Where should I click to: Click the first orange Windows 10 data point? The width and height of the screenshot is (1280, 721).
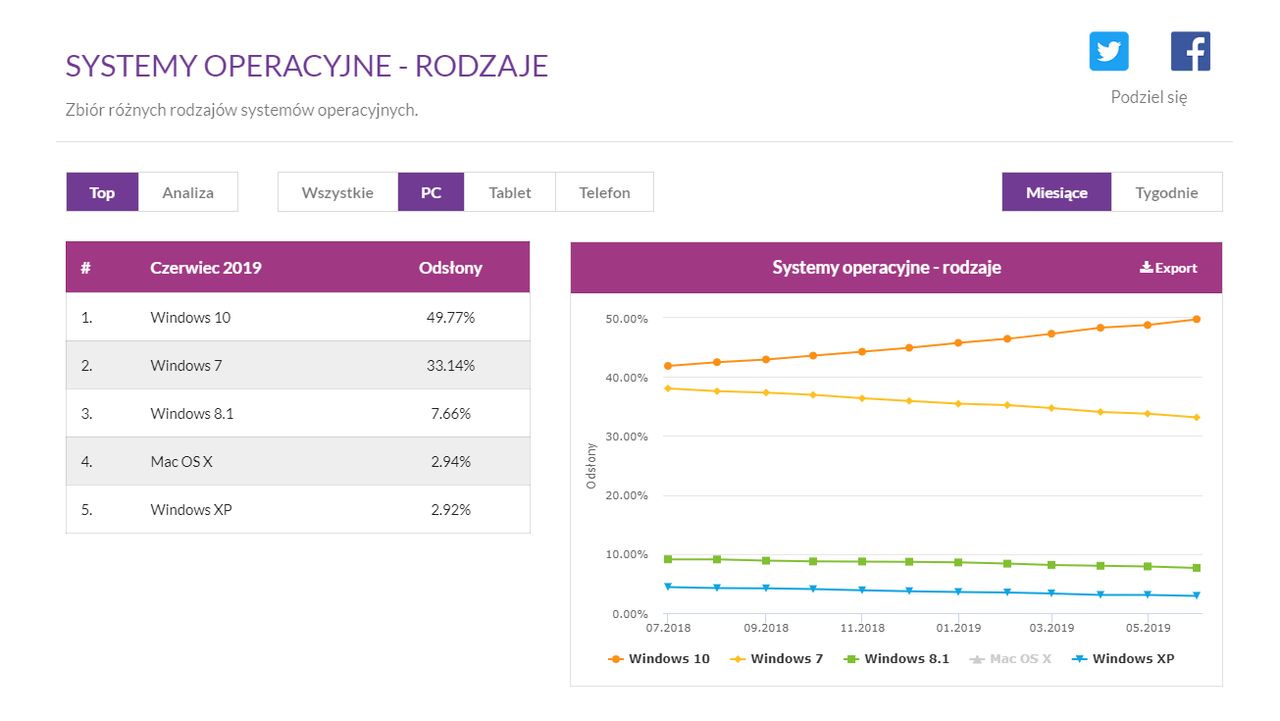[x=667, y=366]
